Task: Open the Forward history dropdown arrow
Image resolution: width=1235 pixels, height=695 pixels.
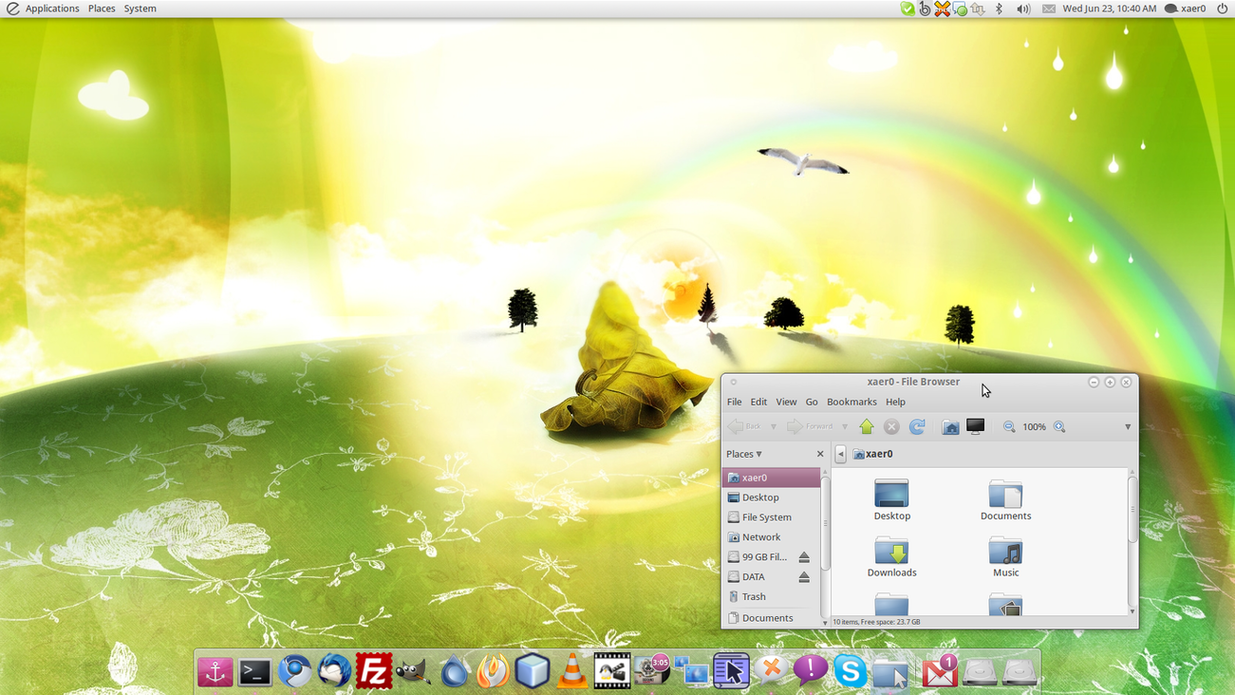Action: [845, 427]
